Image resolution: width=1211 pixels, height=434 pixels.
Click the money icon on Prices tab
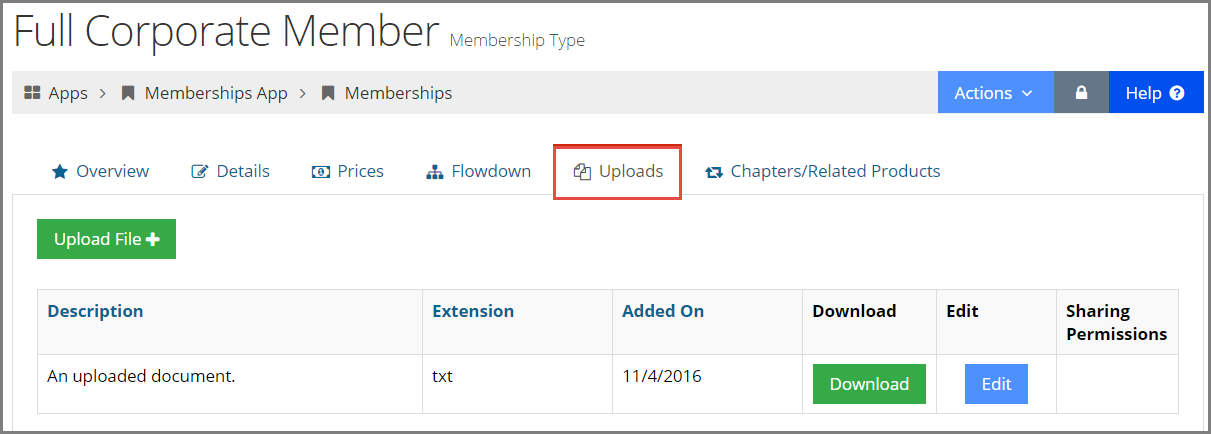coord(321,172)
